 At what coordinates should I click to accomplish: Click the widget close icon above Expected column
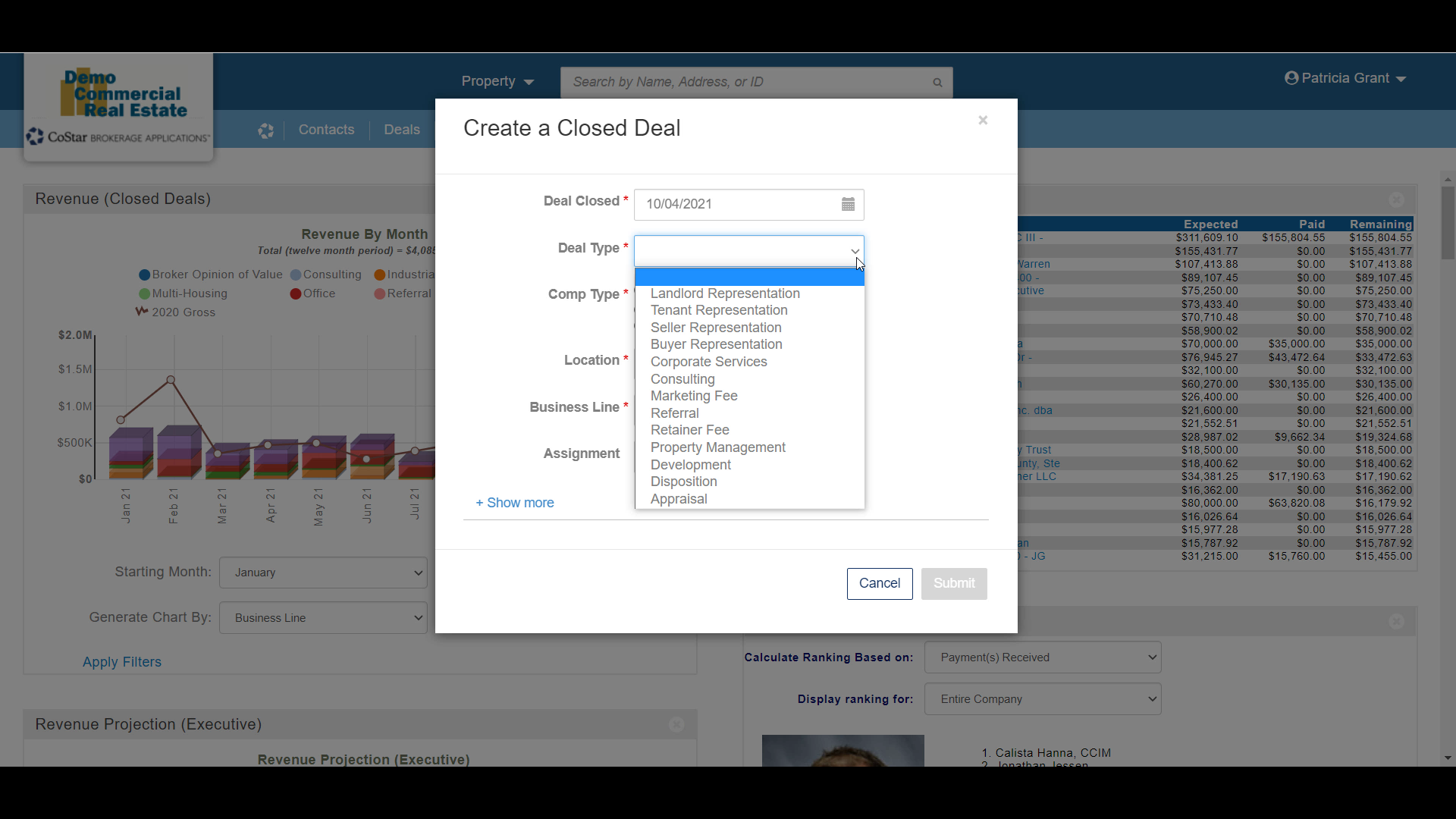1396,199
